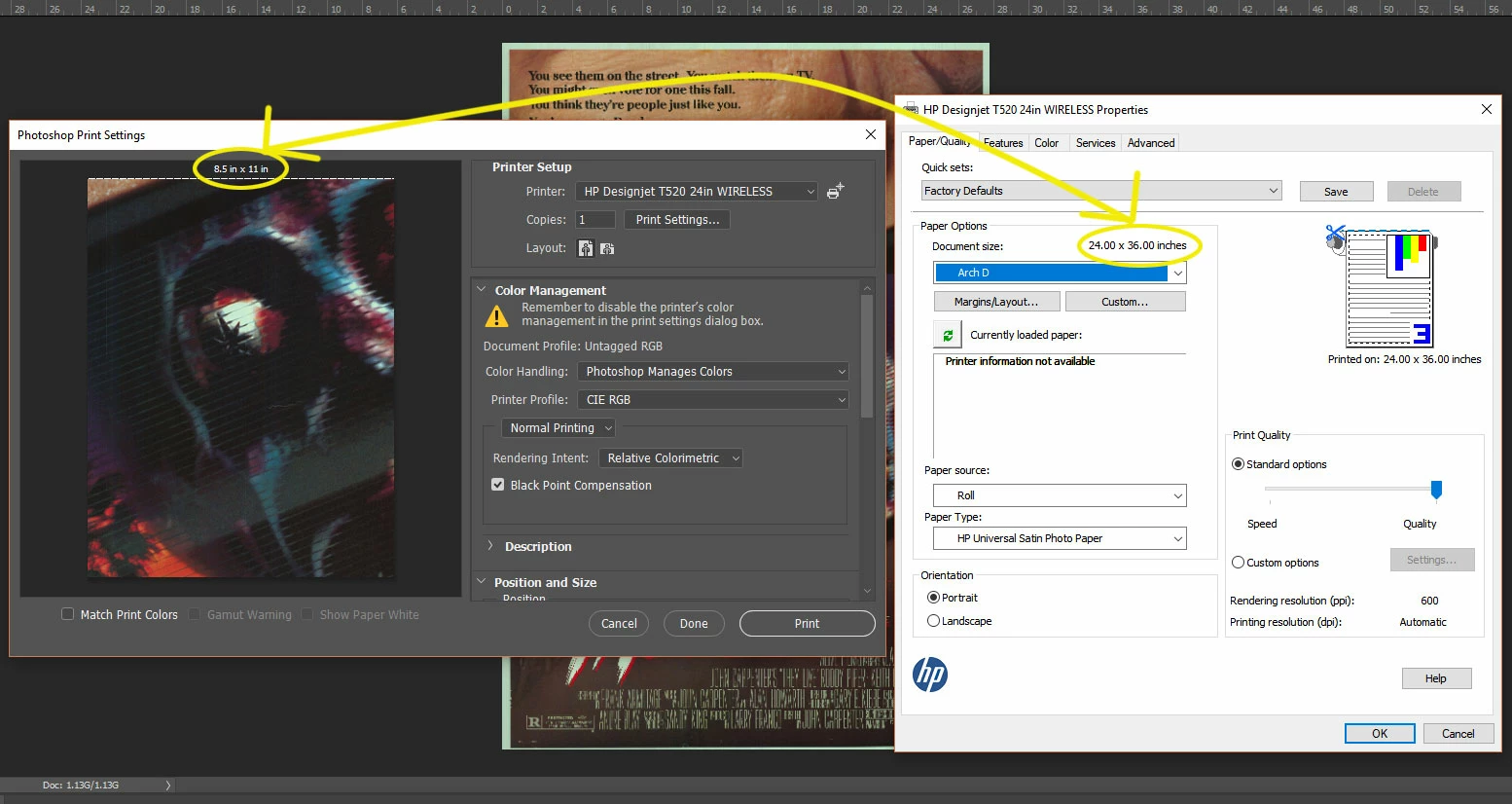Close the Photoshop Print Settings dialog

coord(871,135)
